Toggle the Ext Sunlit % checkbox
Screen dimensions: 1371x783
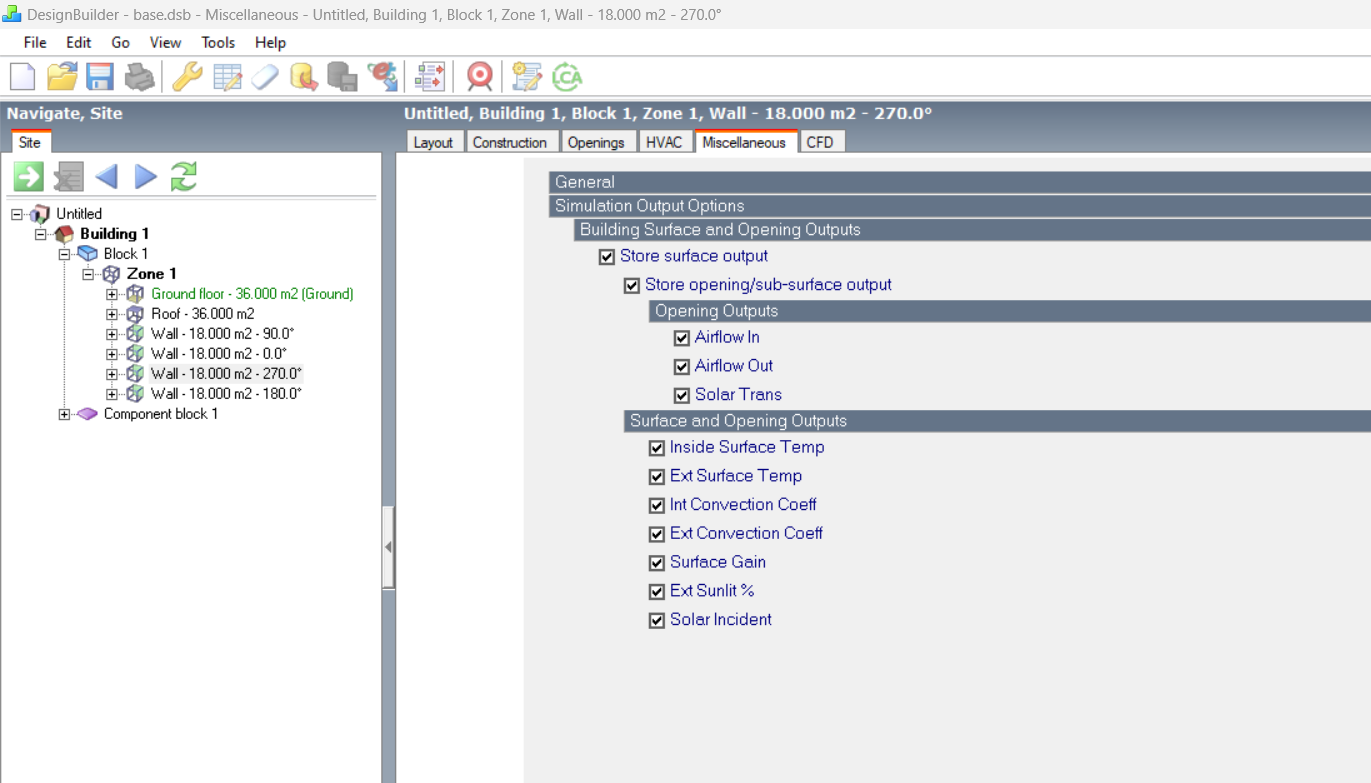pyautogui.click(x=657, y=592)
